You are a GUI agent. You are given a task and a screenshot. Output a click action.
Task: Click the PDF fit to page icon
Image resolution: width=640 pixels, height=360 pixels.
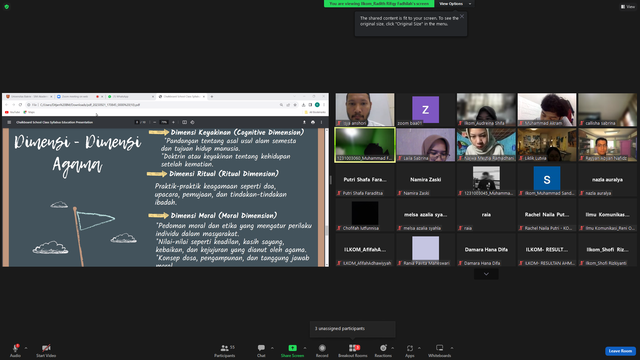point(184,122)
